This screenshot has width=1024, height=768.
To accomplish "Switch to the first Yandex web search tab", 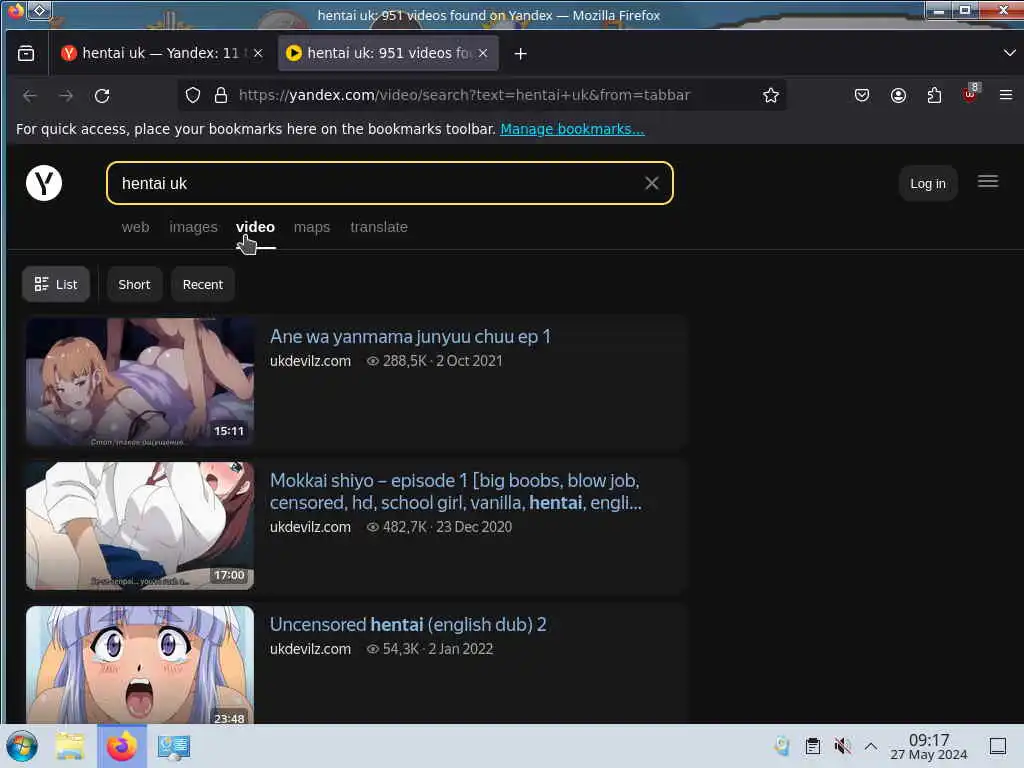I will click(162, 53).
